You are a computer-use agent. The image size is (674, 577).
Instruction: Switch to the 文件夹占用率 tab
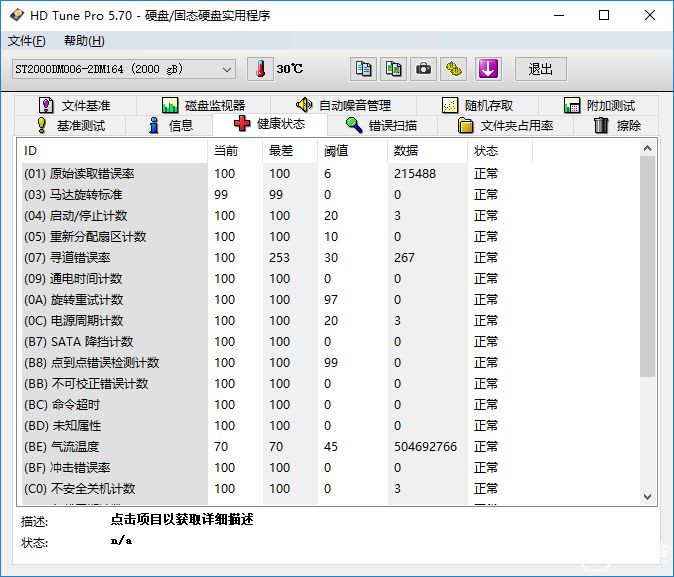point(505,126)
